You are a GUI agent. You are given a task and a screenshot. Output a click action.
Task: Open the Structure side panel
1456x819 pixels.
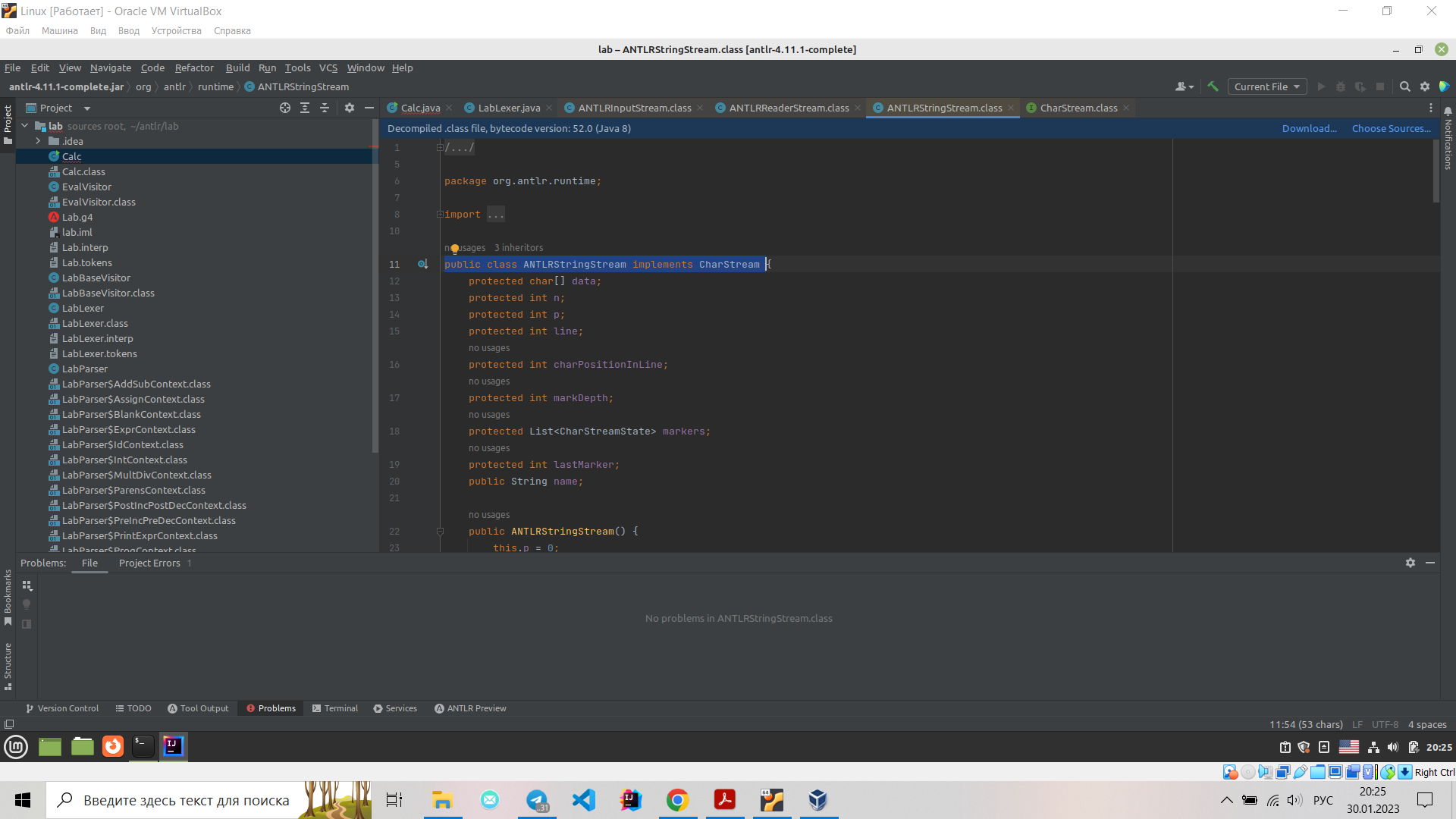tap(8, 666)
